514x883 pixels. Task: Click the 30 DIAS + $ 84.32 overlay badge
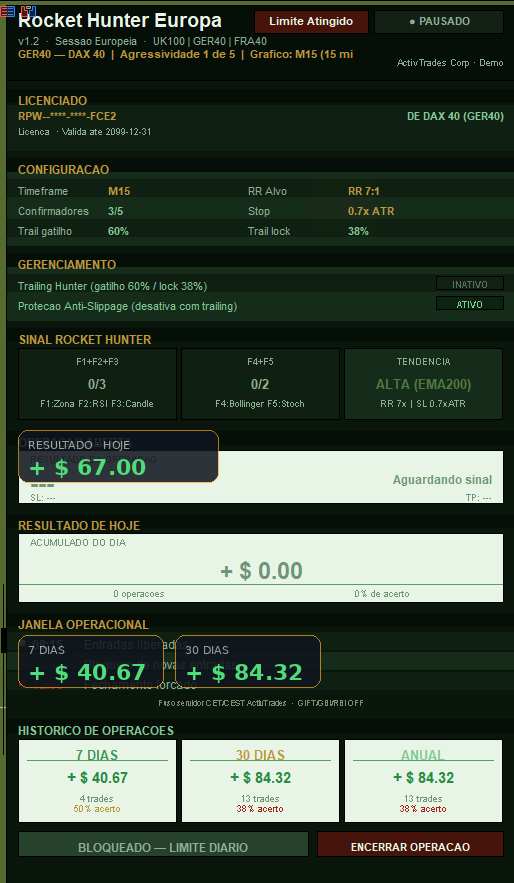point(248,662)
